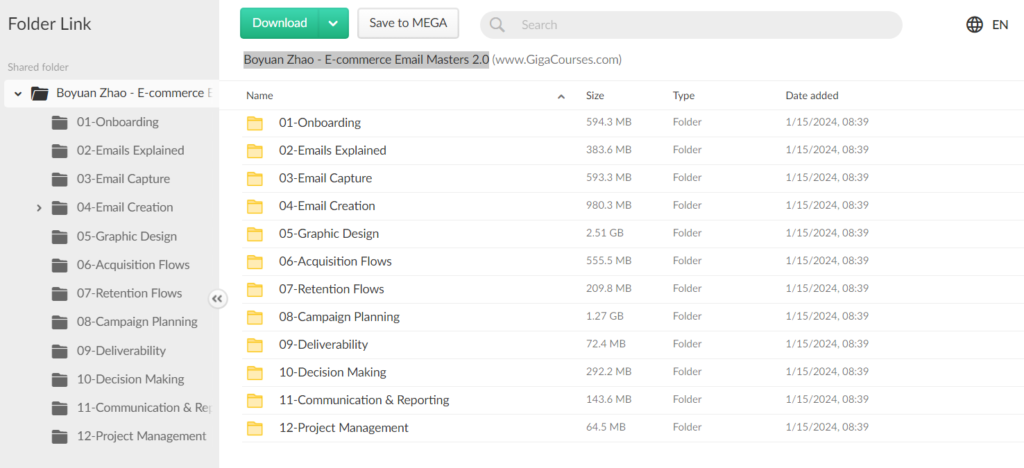The height and width of the screenshot is (468, 1024).
Task: Open 03-Email Capture name in file list
Action: (x=325, y=178)
